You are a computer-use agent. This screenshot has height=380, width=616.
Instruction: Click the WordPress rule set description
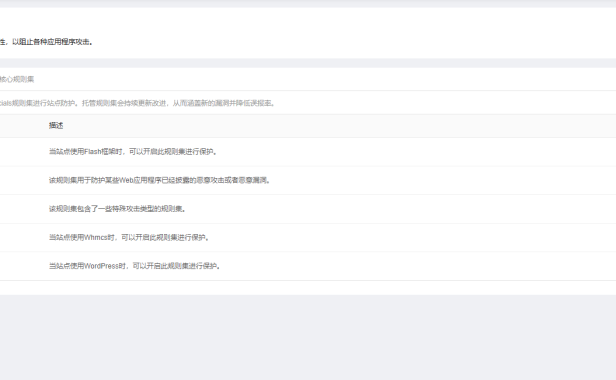click(135, 266)
